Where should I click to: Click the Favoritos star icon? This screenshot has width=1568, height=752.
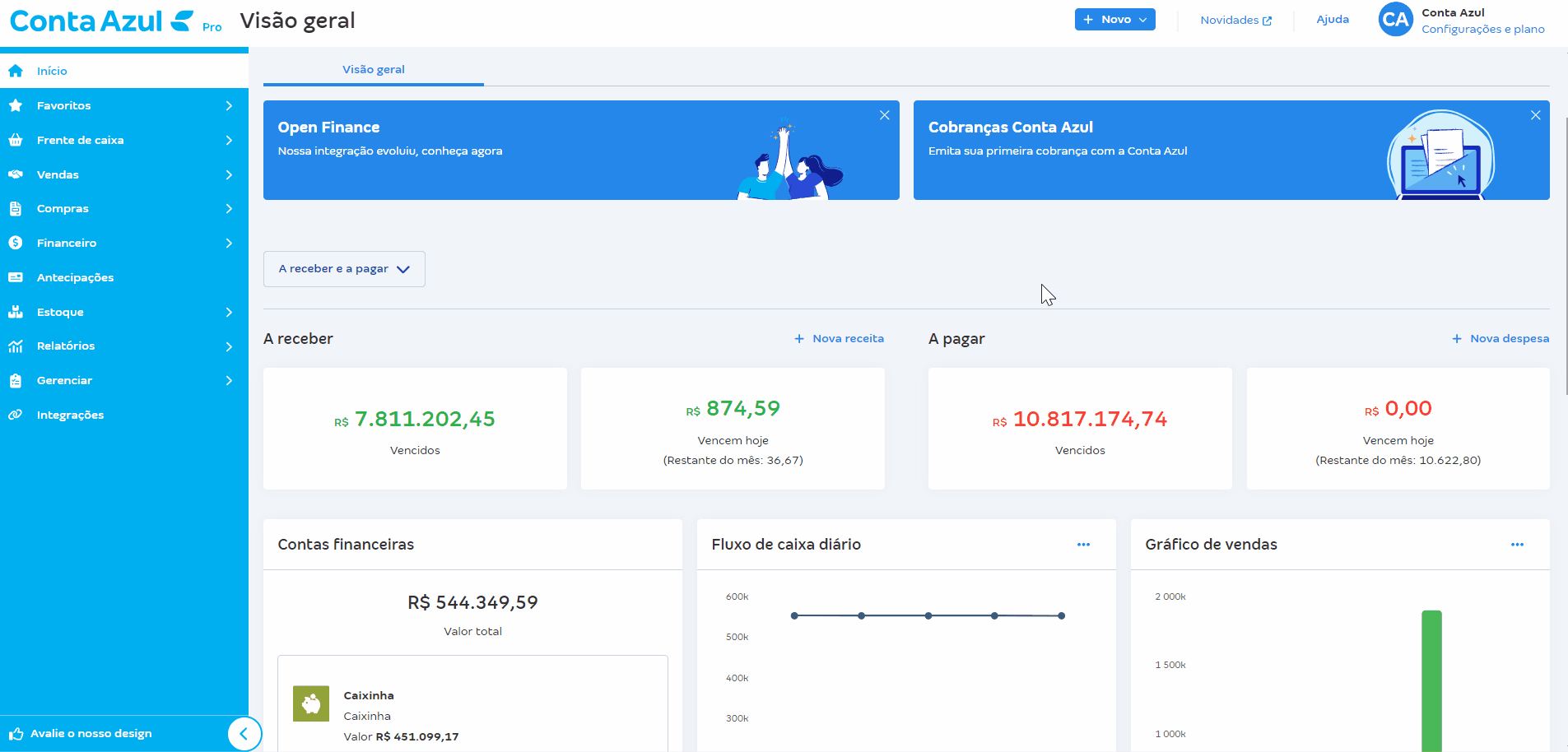pyautogui.click(x=16, y=105)
